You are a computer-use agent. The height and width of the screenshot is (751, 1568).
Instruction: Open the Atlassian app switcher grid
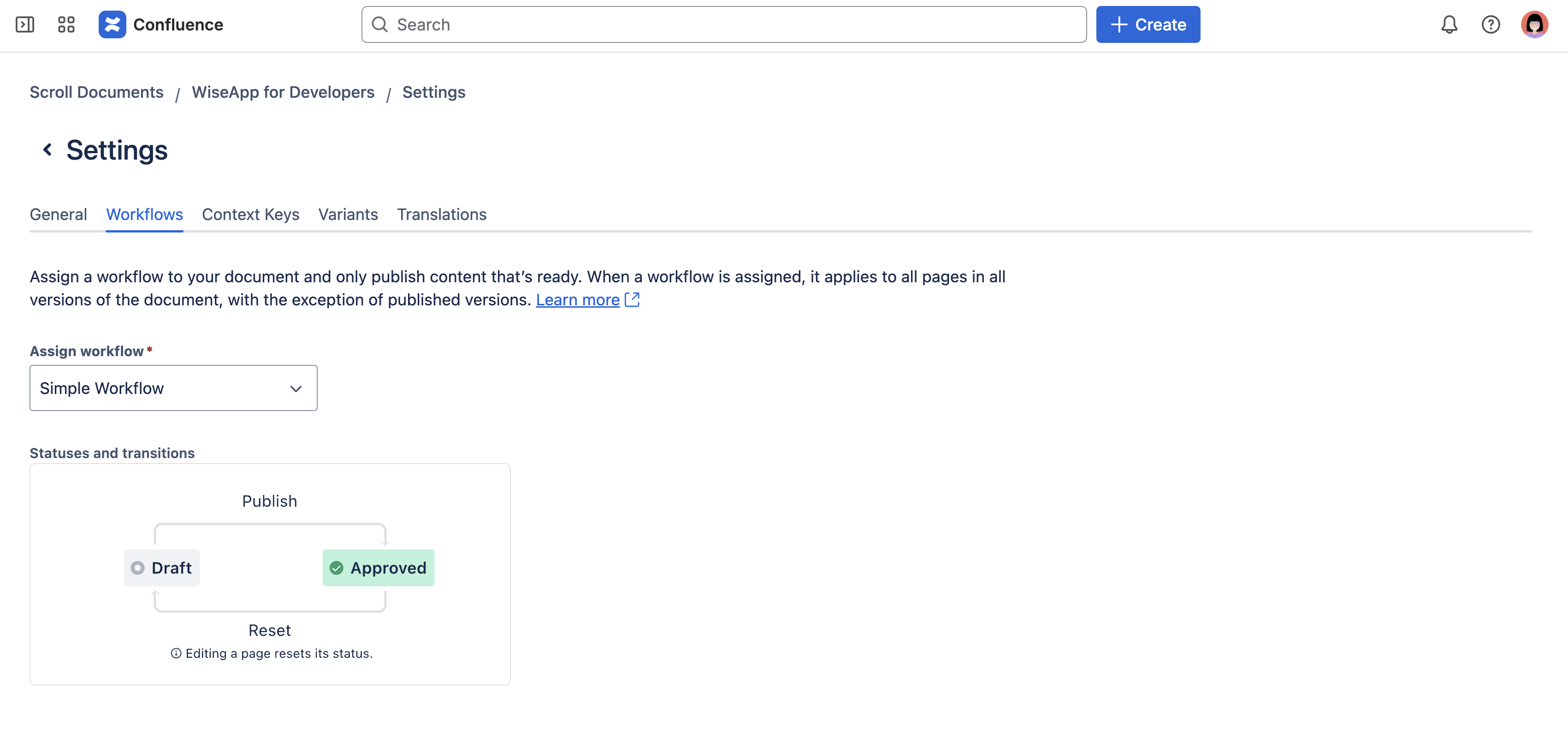(x=66, y=24)
